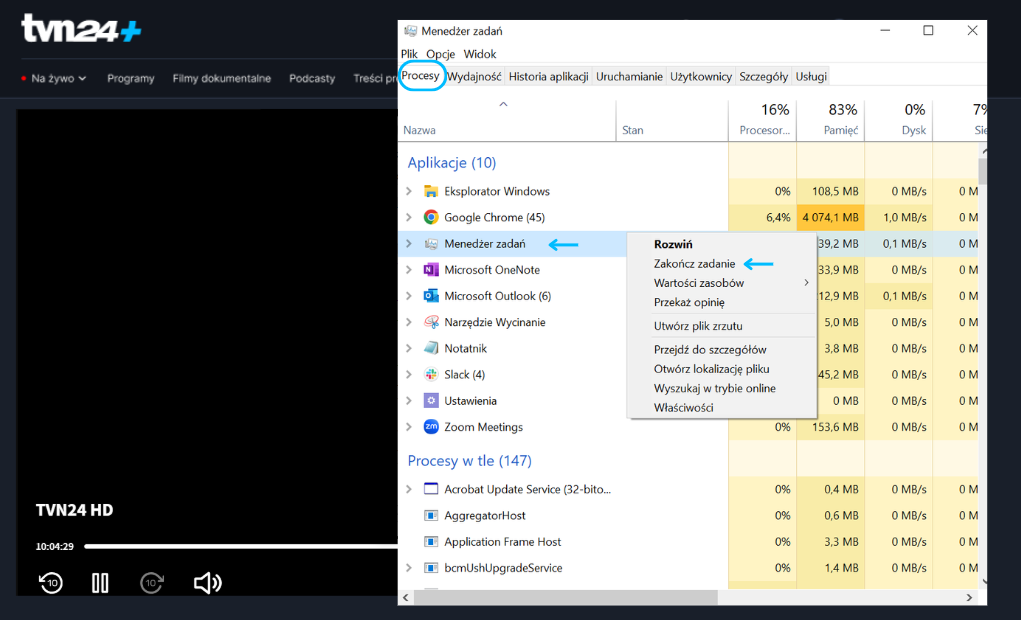Viewport: 1021px width, 620px height.
Task: Sort by the Dysk column header
Action: 899,120
